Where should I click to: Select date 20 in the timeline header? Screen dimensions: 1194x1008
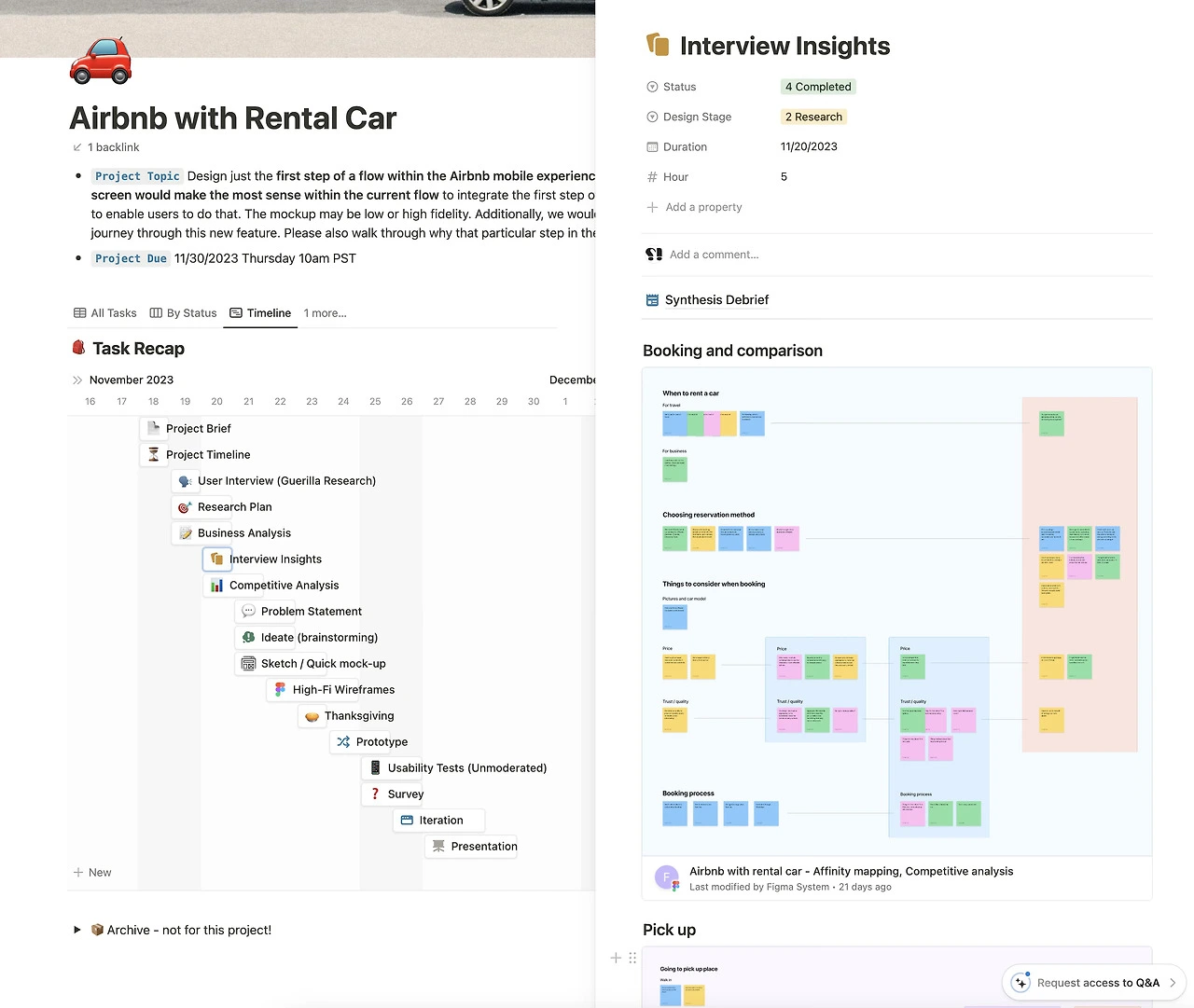pyautogui.click(x=217, y=402)
